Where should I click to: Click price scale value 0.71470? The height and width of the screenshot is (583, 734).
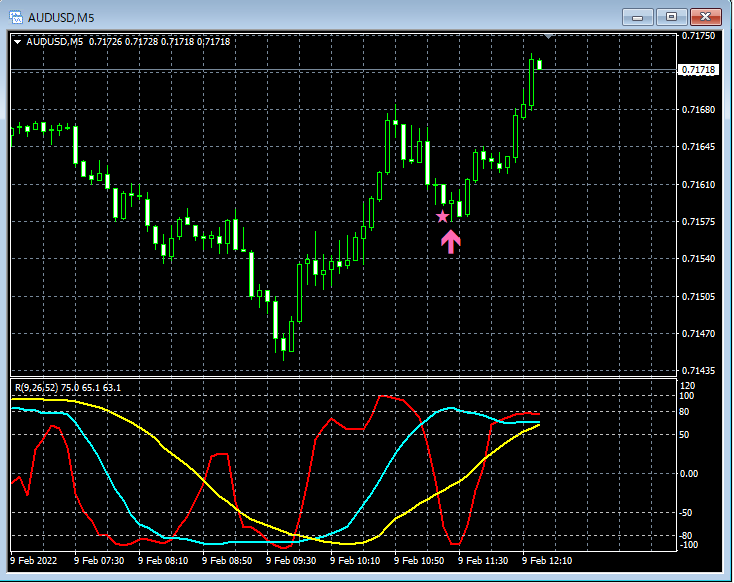pyautogui.click(x=698, y=333)
